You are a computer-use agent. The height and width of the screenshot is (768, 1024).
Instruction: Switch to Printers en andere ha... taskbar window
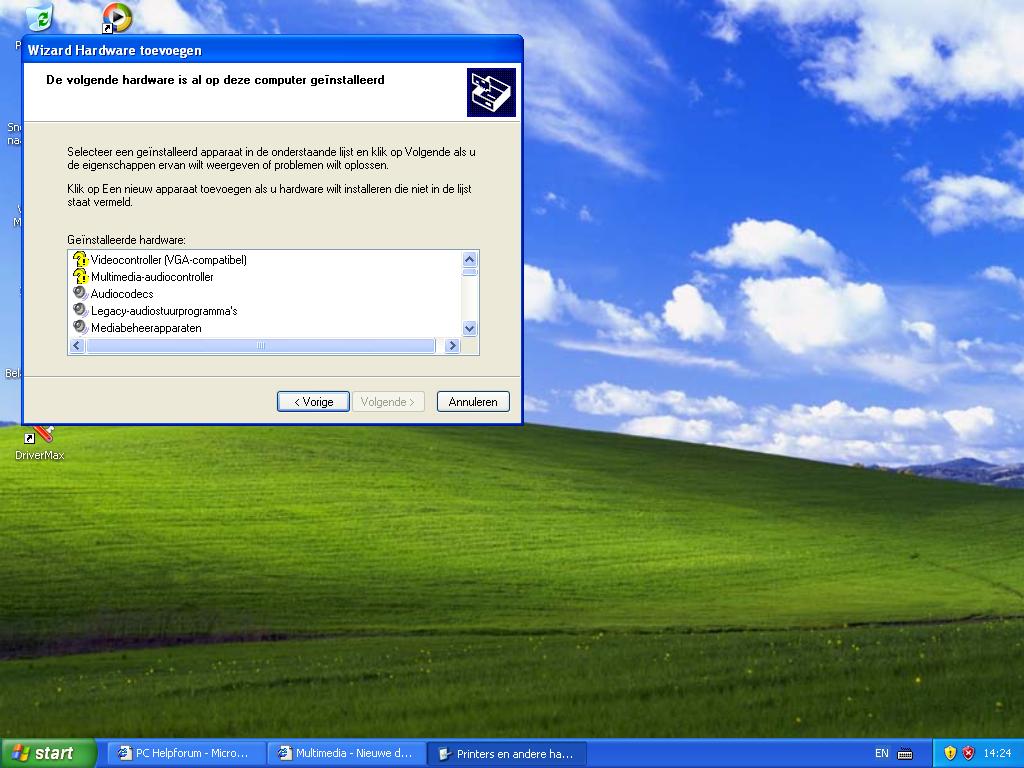click(507, 754)
